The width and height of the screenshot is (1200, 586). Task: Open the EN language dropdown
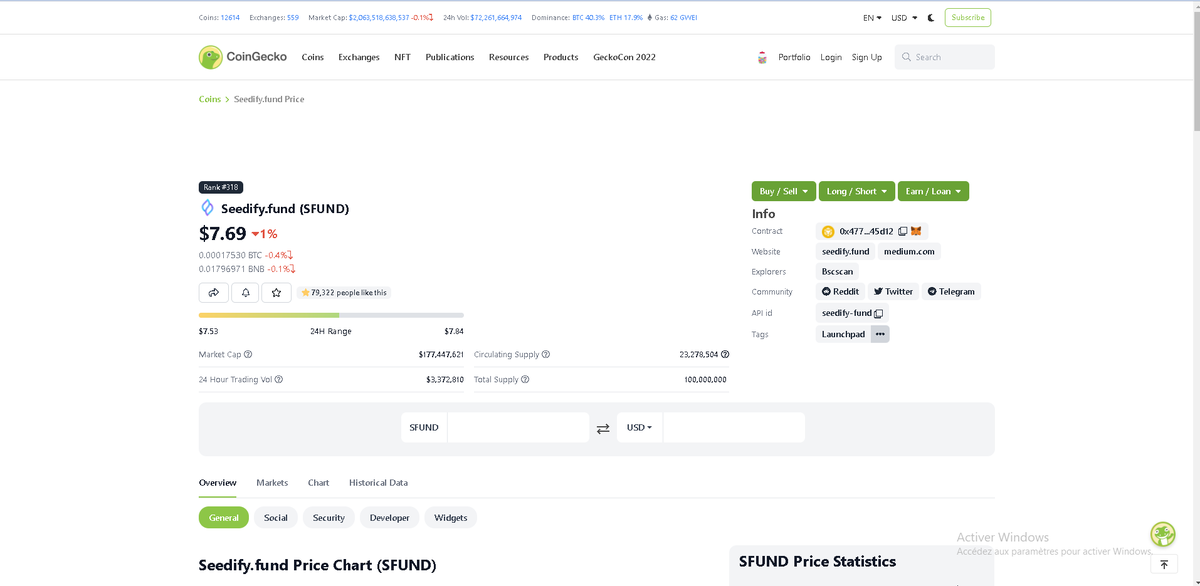click(872, 17)
